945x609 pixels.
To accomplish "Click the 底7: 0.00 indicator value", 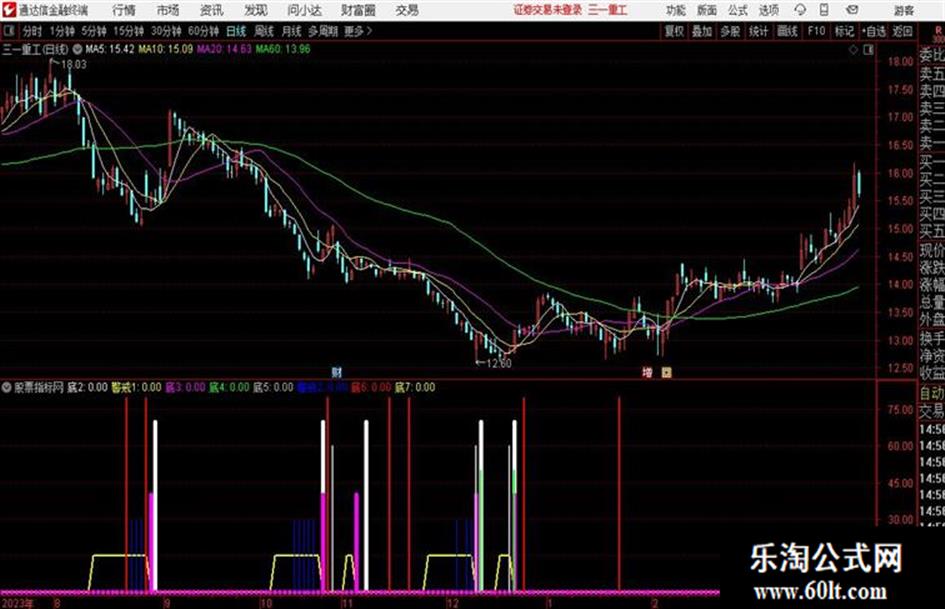I will (x=415, y=388).
